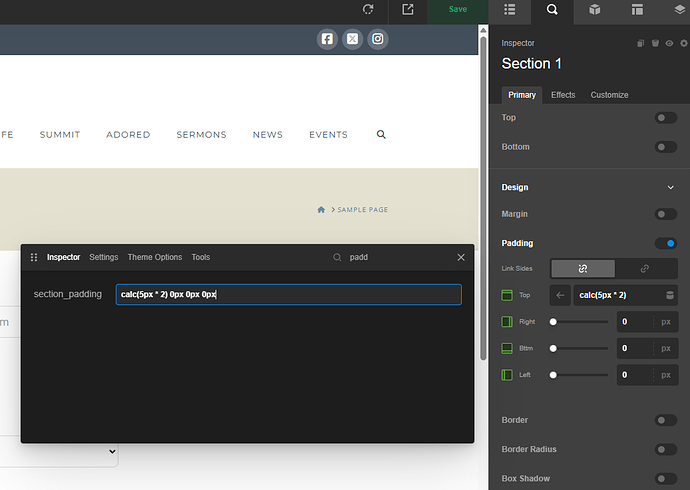Click the Inspector magnifier icon in top bar

click(x=552, y=10)
